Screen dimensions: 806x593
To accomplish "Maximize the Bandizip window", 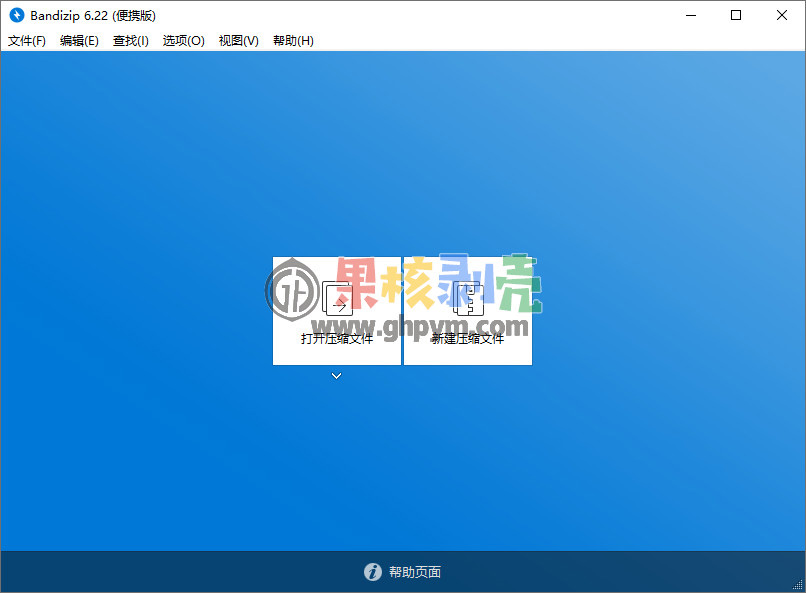I will (x=737, y=15).
